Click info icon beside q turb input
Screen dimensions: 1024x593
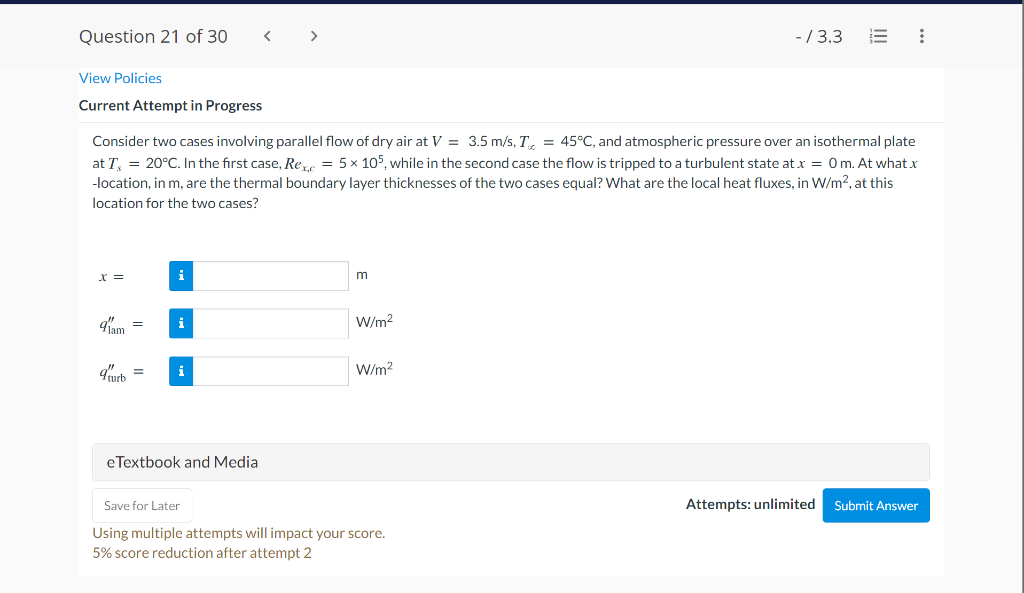pos(181,371)
